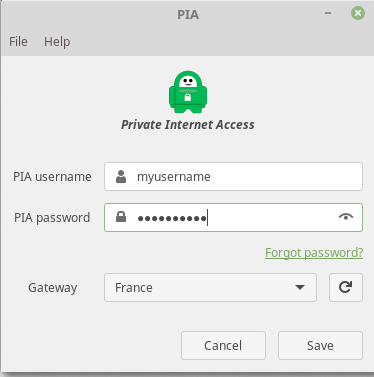Open the File menu
The image size is (374, 377).
coord(18,42)
